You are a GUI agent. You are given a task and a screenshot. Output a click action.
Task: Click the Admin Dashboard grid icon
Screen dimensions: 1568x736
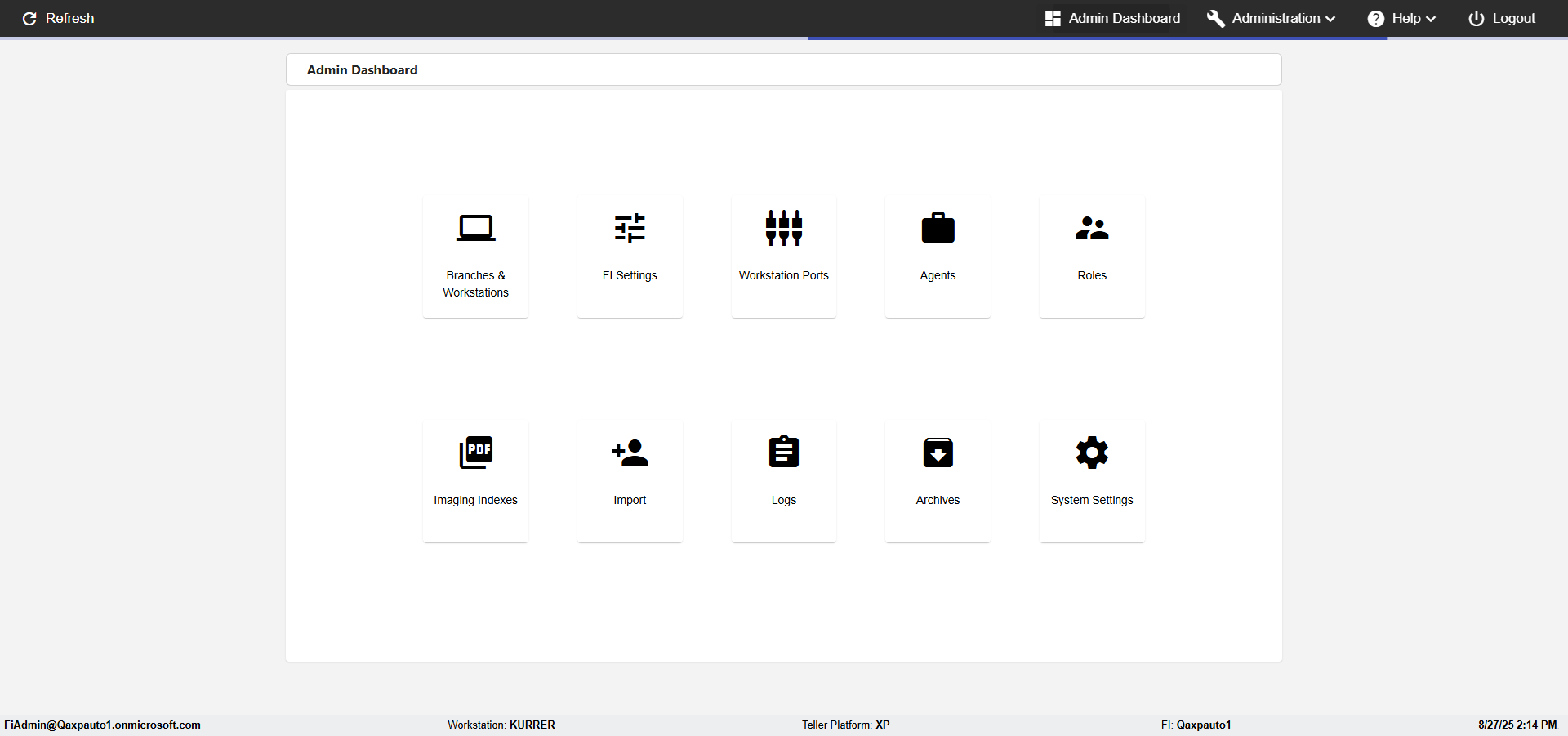tap(1053, 18)
